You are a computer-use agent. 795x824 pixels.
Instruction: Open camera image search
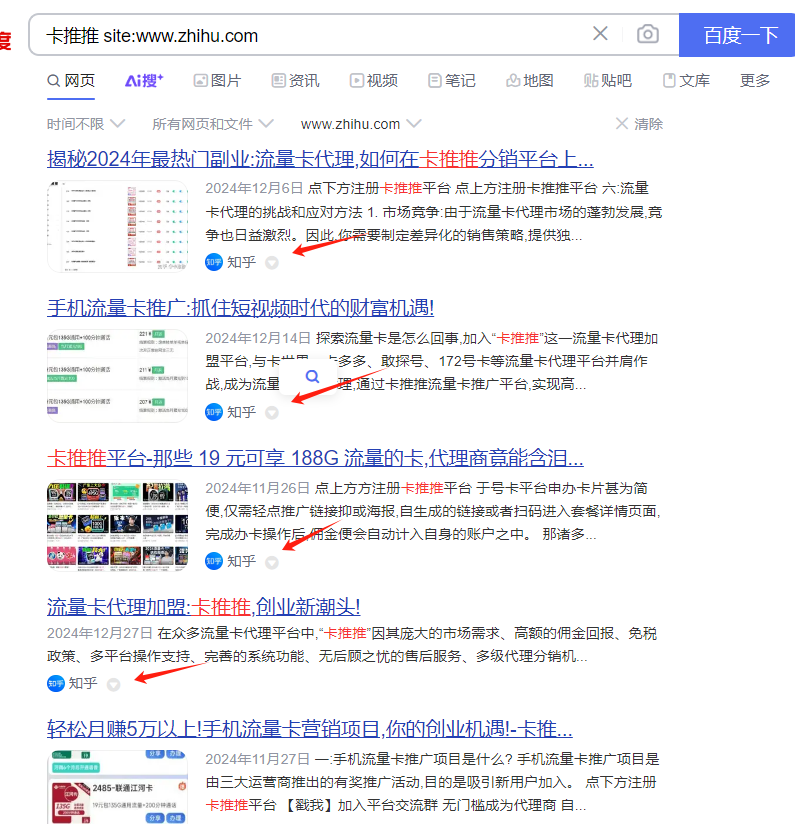pos(647,34)
